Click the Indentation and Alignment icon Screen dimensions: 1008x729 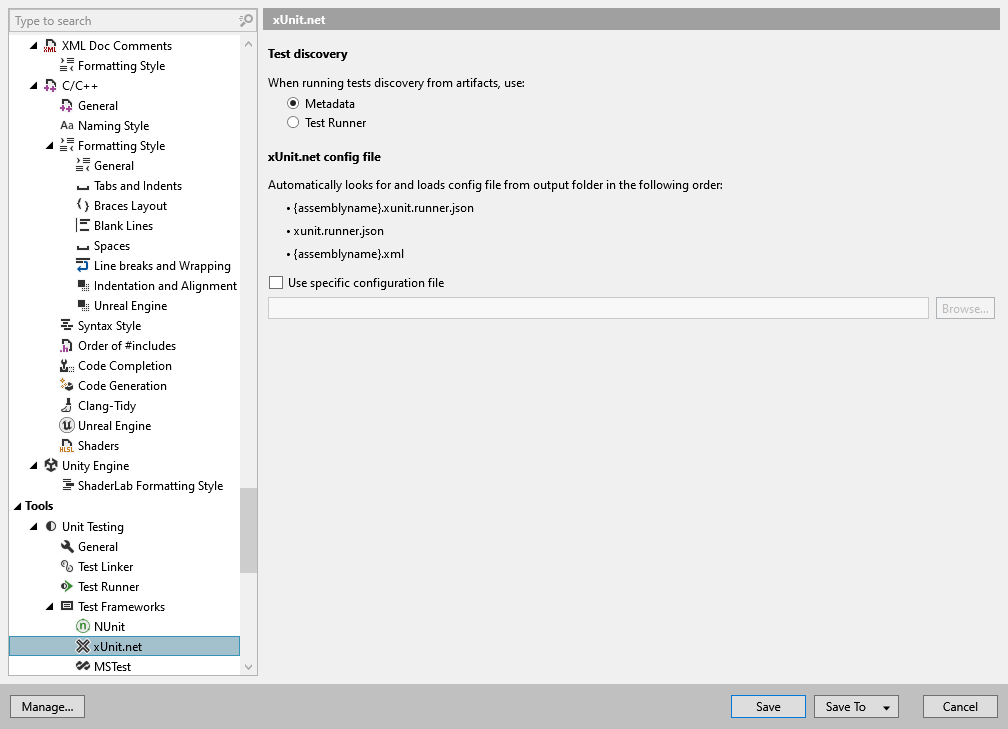[x=83, y=285]
